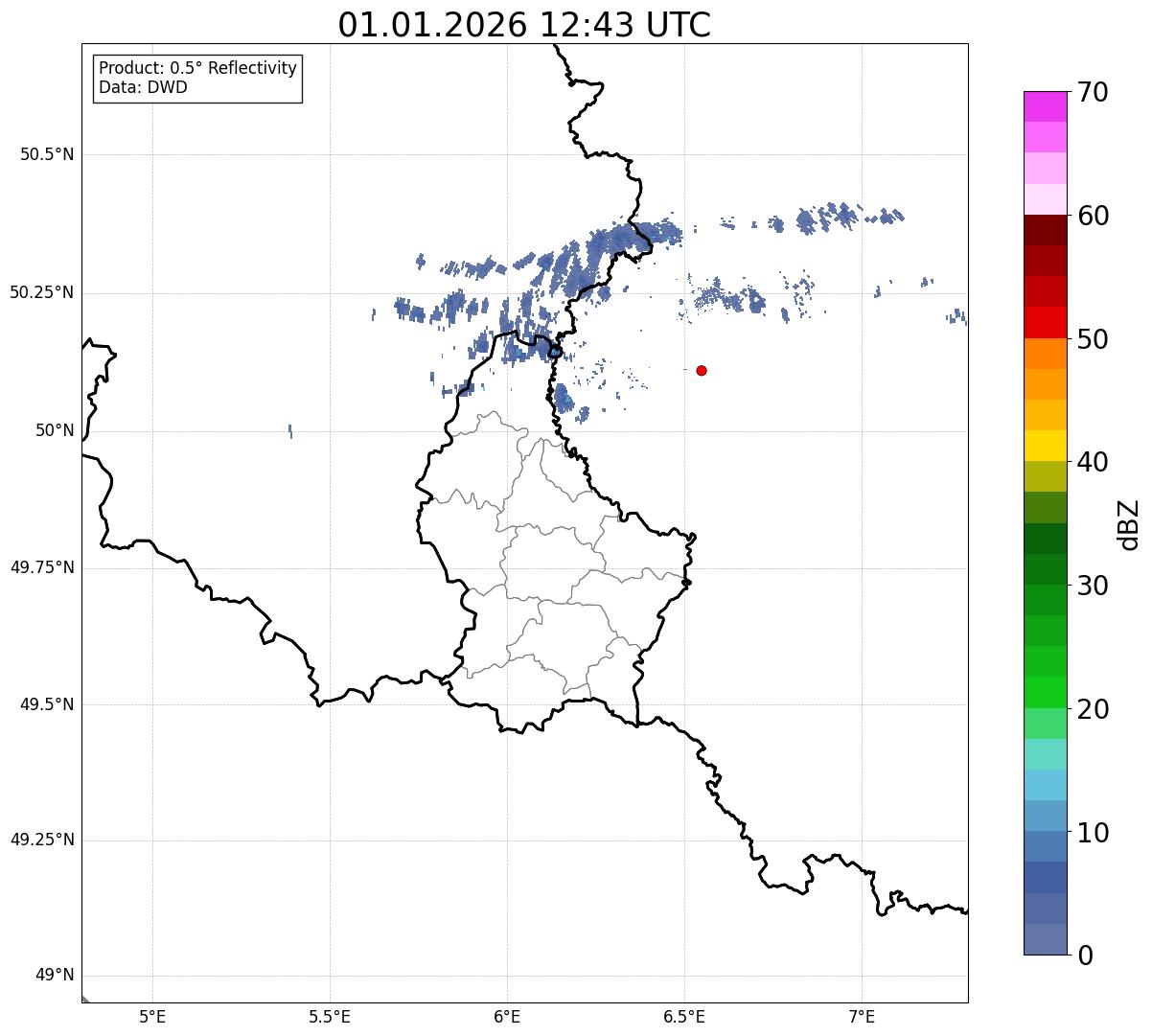Click the colorbar tick value 60

coord(1093,216)
